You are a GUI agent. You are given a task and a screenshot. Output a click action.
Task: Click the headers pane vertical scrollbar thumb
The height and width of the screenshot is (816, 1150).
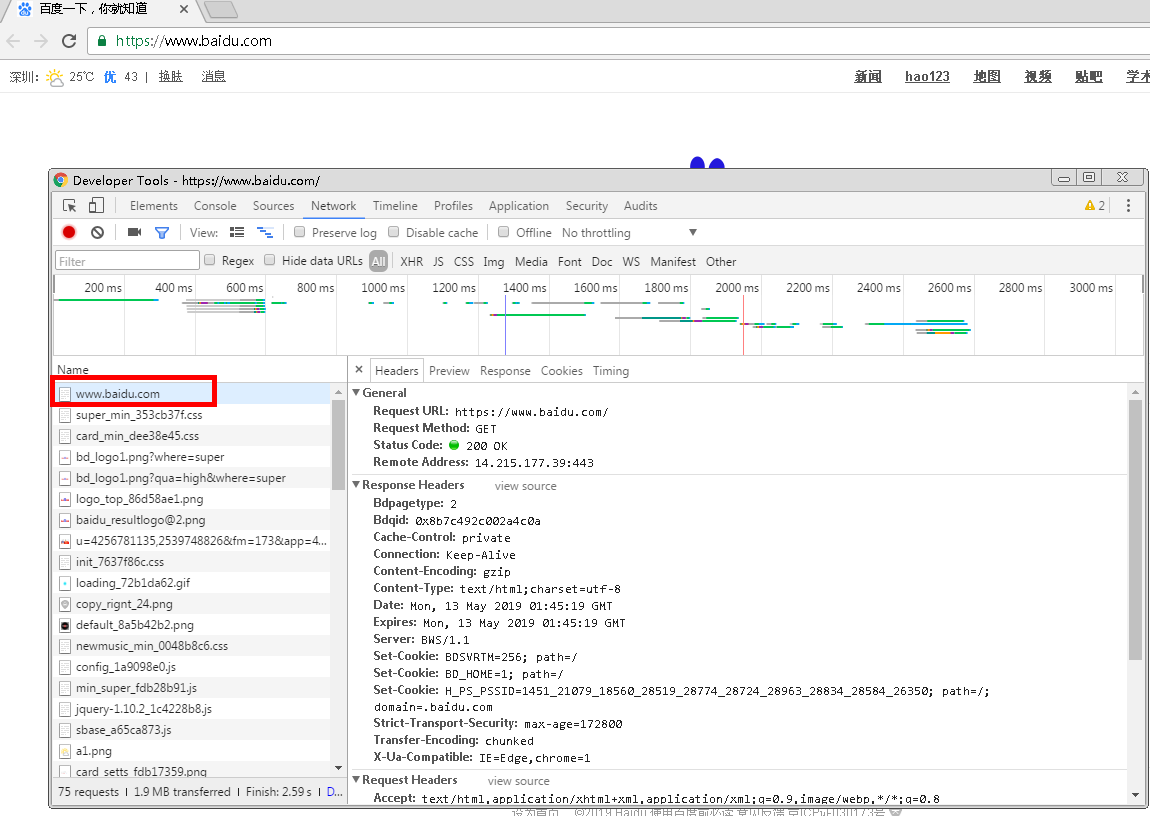click(x=1135, y=529)
